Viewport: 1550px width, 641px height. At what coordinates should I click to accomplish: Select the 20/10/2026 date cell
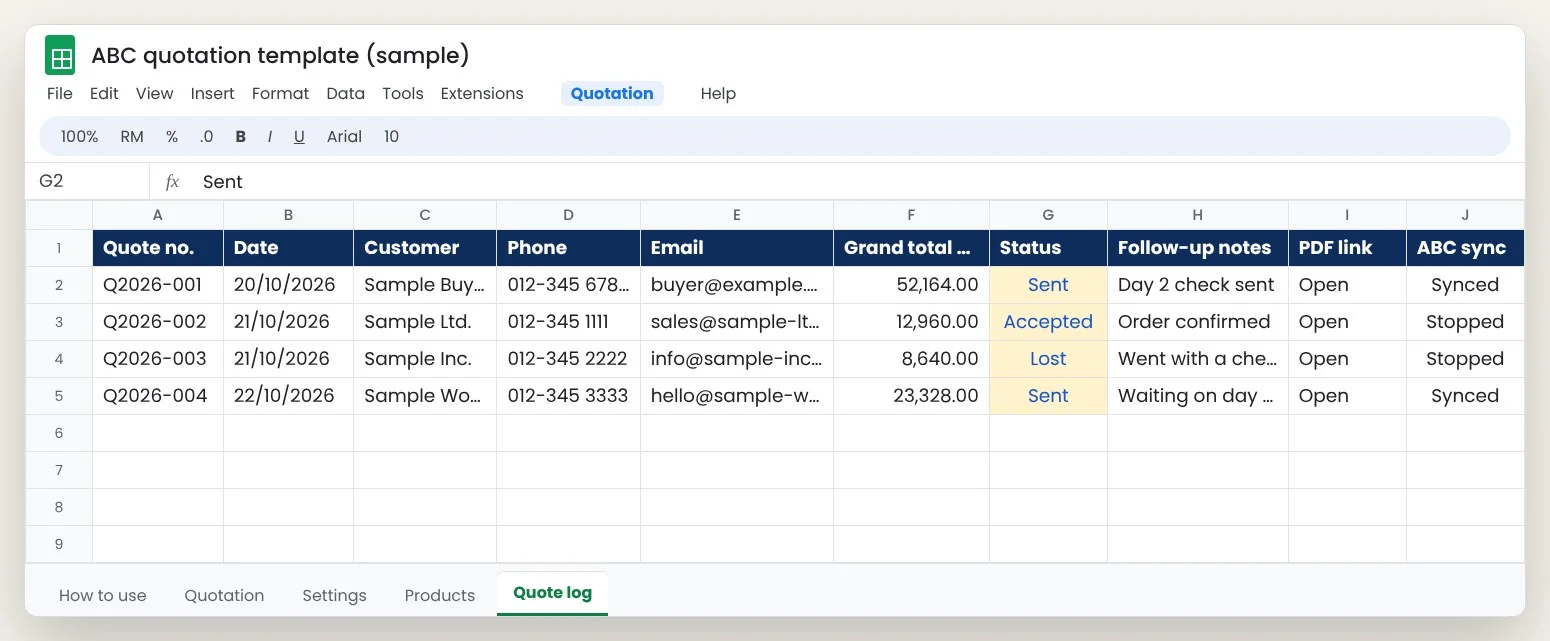click(288, 285)
